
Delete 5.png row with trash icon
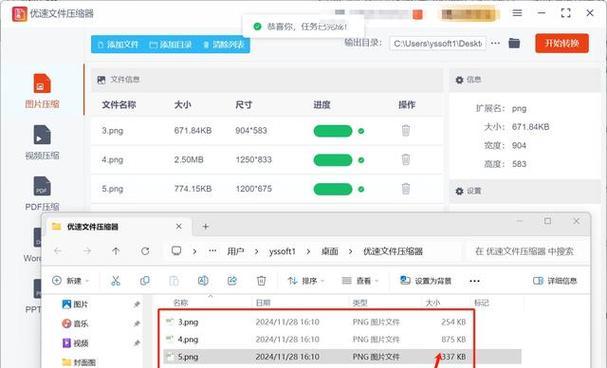[x=405, y=189]
